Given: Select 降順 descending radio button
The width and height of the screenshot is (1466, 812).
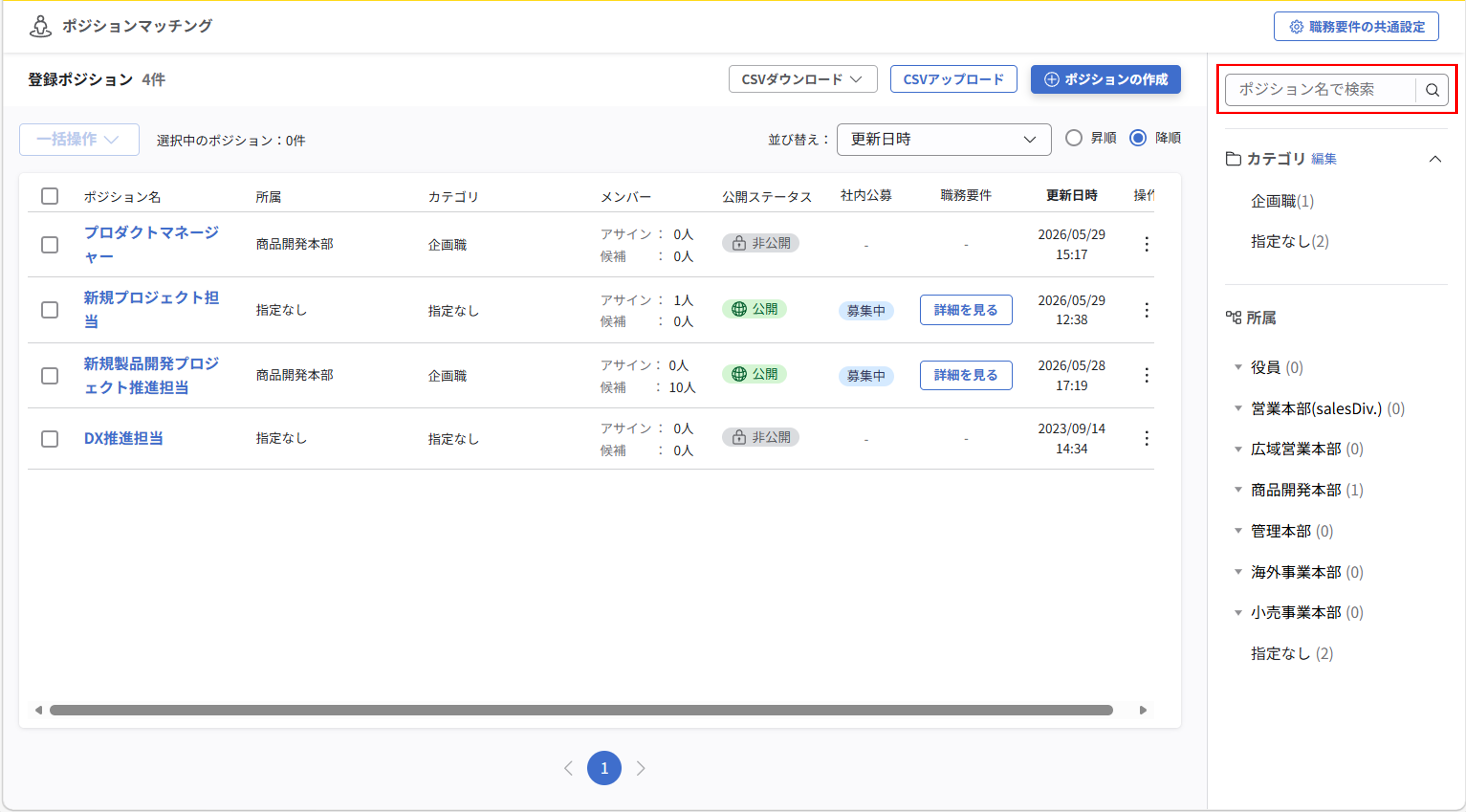Looking at the screenshot, I should tap(1137, 138).
